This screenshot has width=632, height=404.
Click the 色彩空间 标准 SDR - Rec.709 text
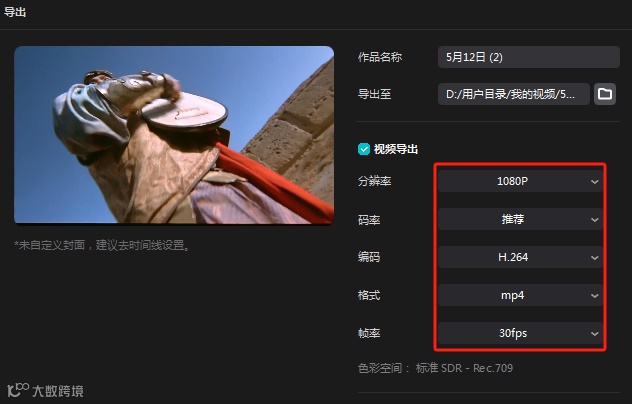(x=435, y=368)
